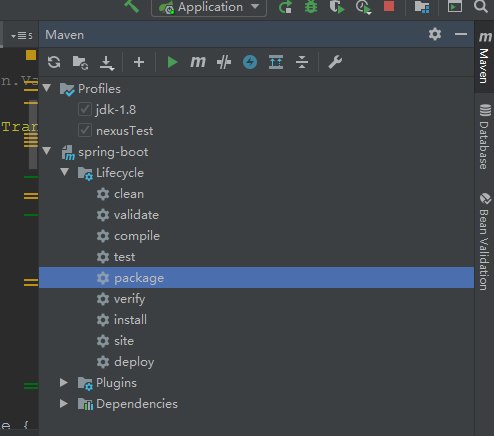The image size is (494, 436).
Task: Open the Database side tab
Action: tap(484, 137)
